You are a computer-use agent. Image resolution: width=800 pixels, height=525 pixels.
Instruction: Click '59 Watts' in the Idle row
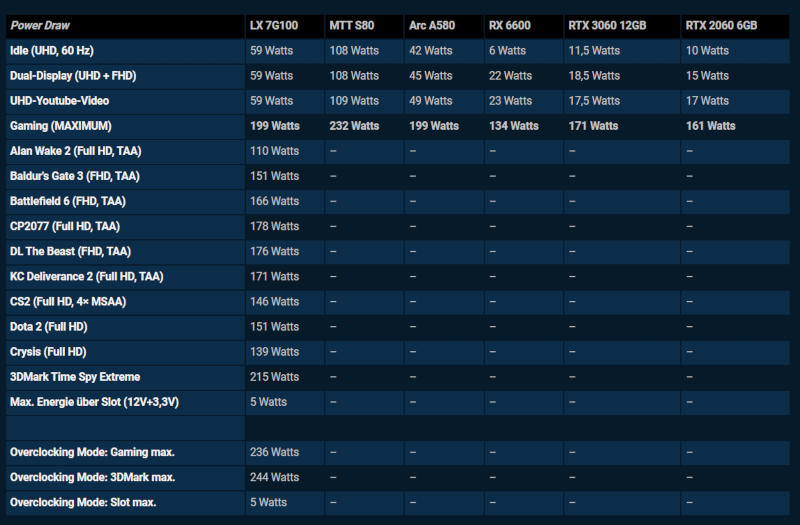[271, 51]
